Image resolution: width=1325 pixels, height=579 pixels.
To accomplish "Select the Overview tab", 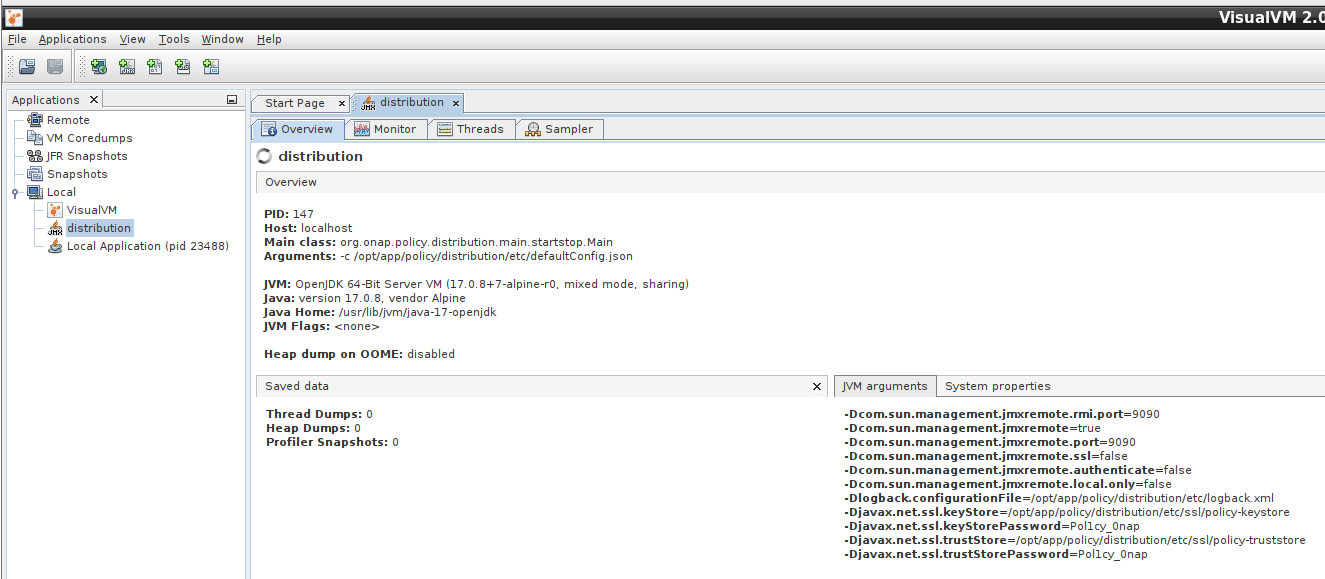I will [297, 129].
